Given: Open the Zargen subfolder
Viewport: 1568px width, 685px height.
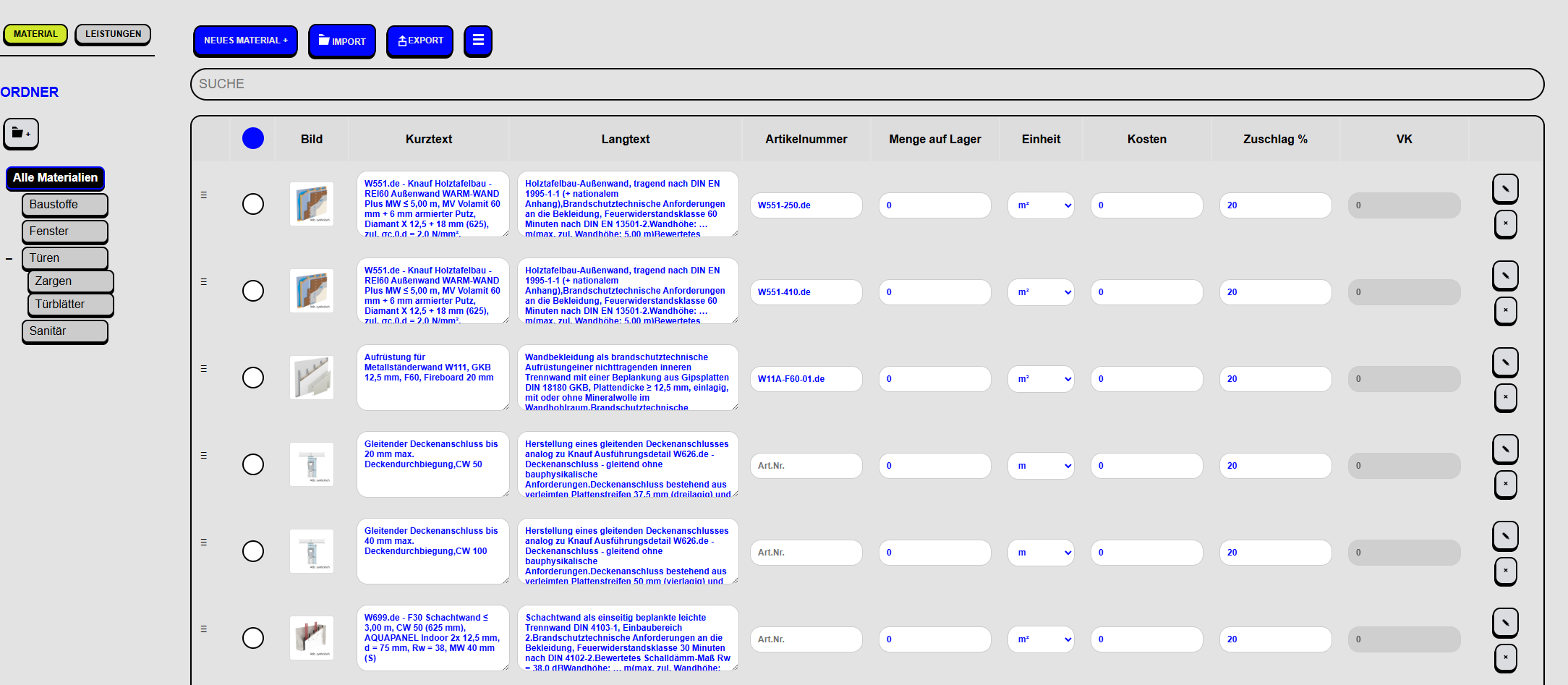Looking at the screenshot, I should 70,281.
